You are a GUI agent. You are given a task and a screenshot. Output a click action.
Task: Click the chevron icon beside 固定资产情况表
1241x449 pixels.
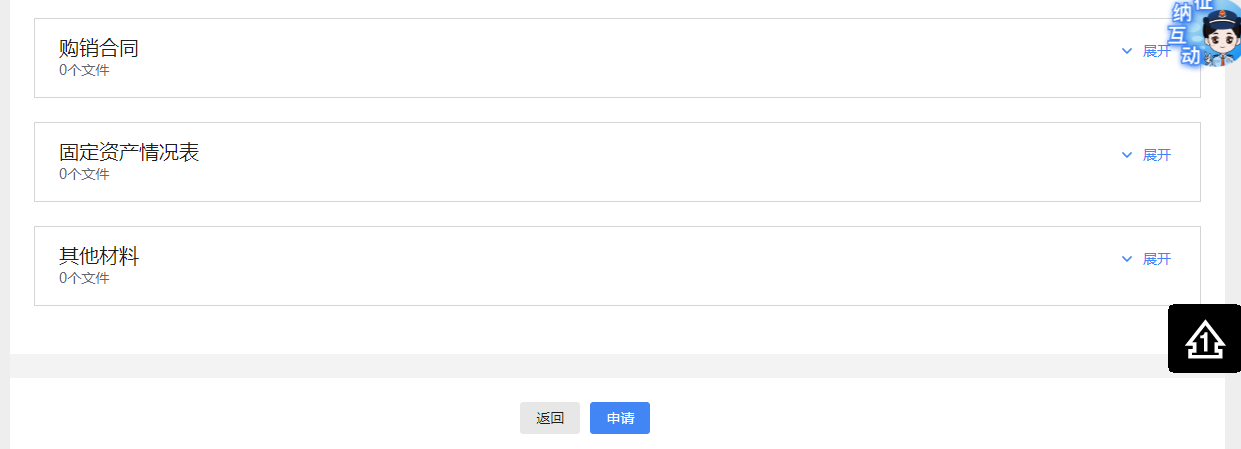tap(1127, 155)
